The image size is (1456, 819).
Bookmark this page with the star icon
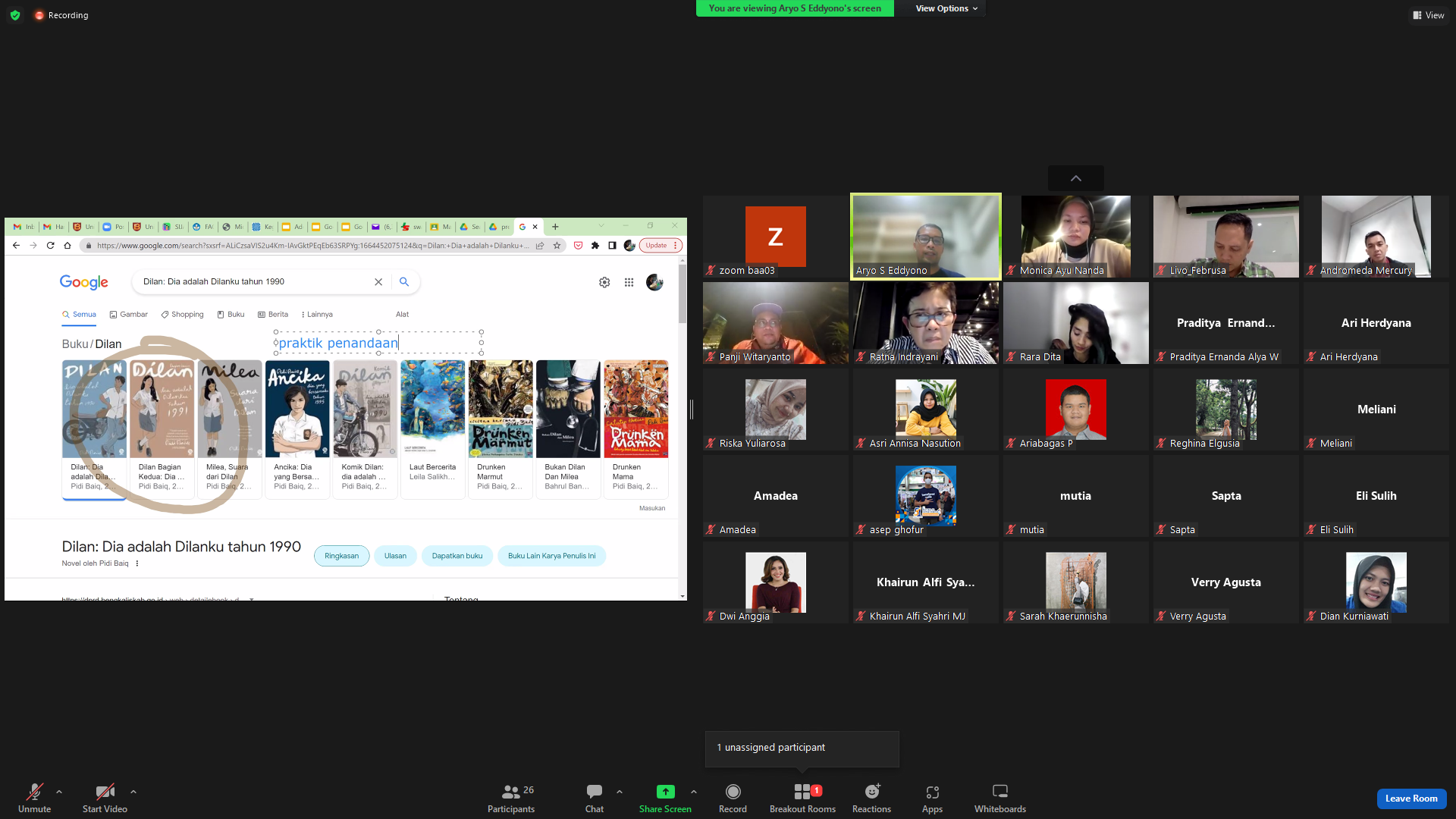tap(557, 245)
